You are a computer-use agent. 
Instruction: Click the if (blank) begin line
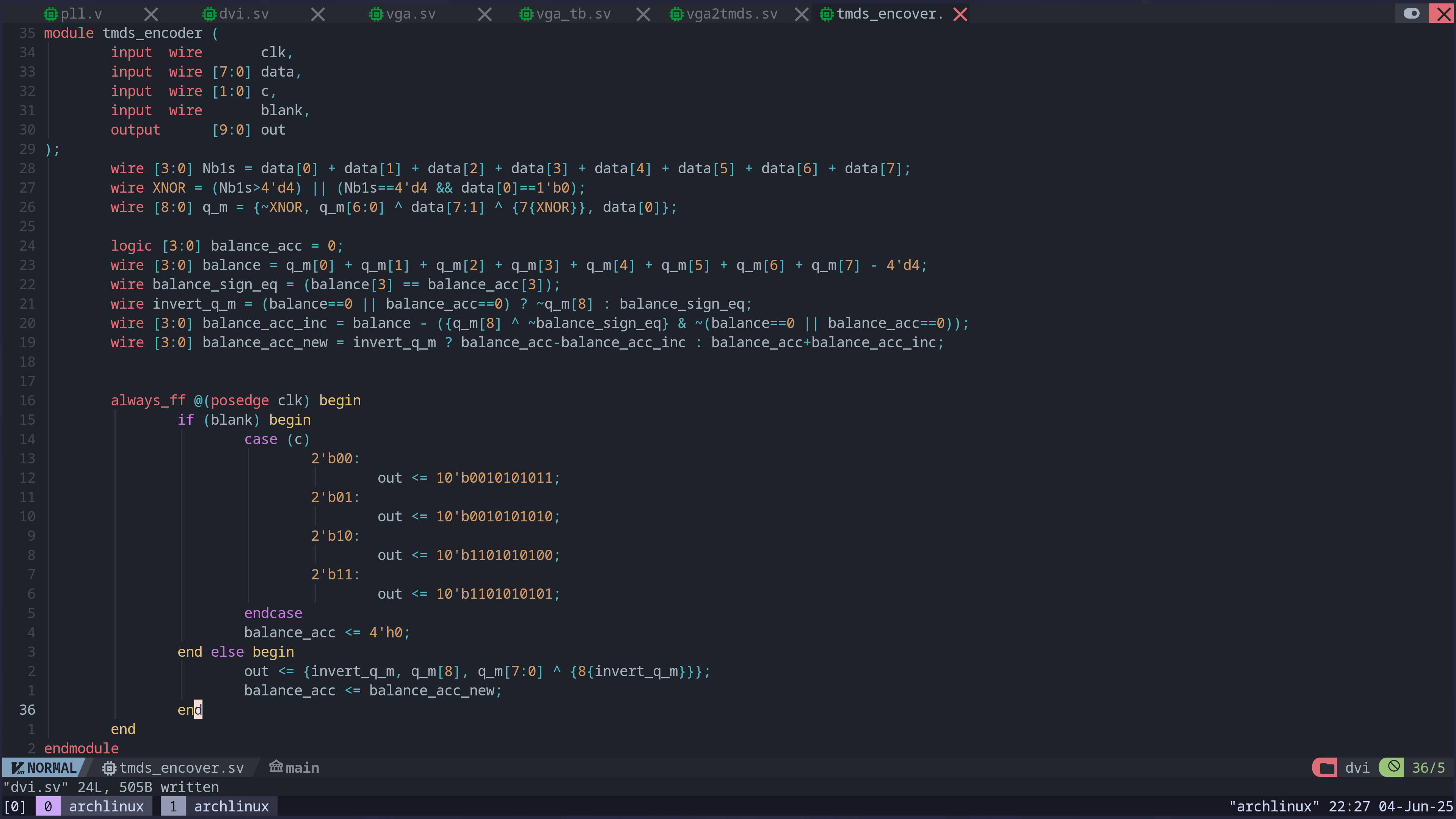[x=244, y=420]
